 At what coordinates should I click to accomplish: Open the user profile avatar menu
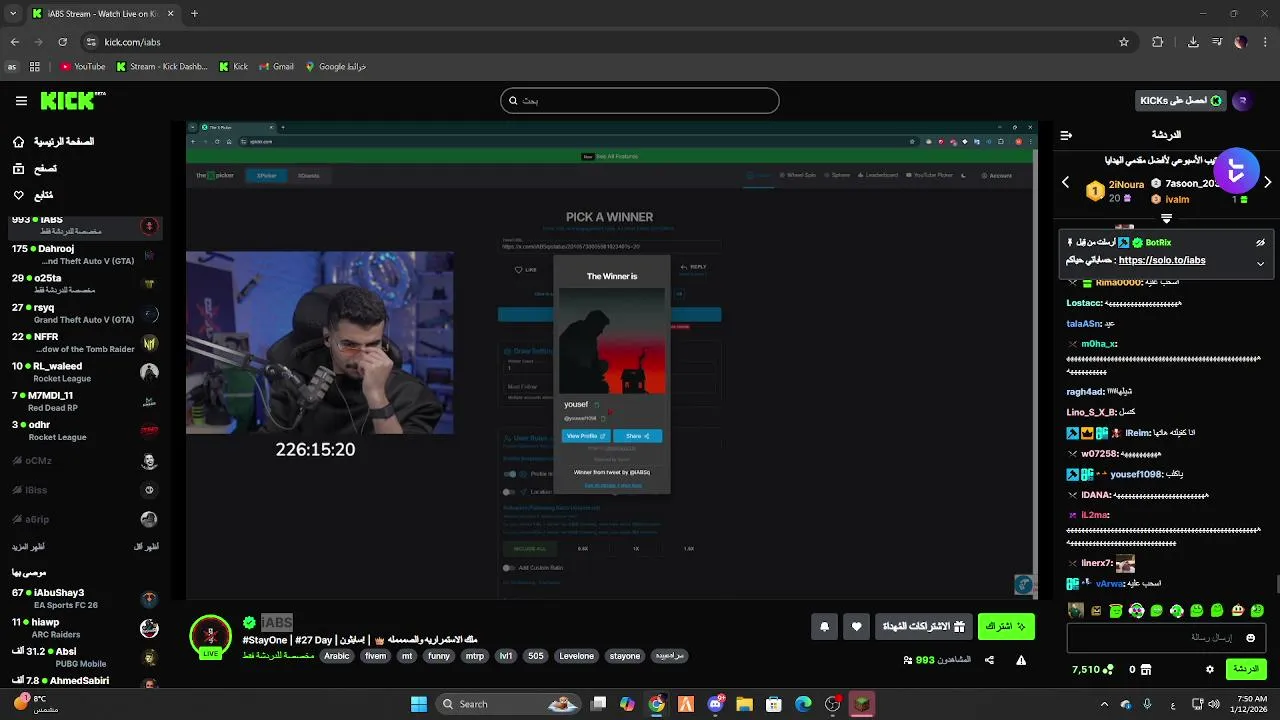(1243, 100)
